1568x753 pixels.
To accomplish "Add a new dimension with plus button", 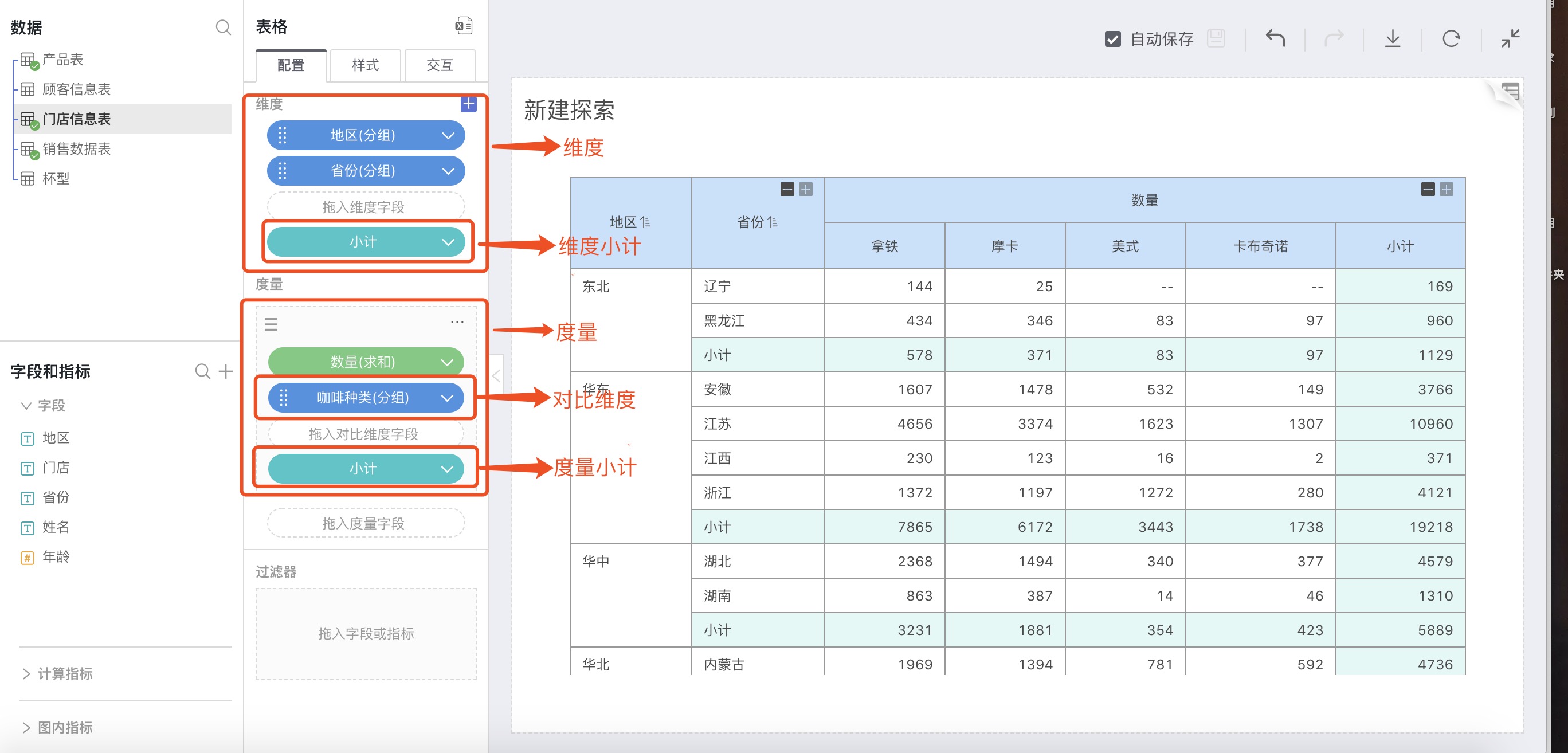I will [468, 104].
